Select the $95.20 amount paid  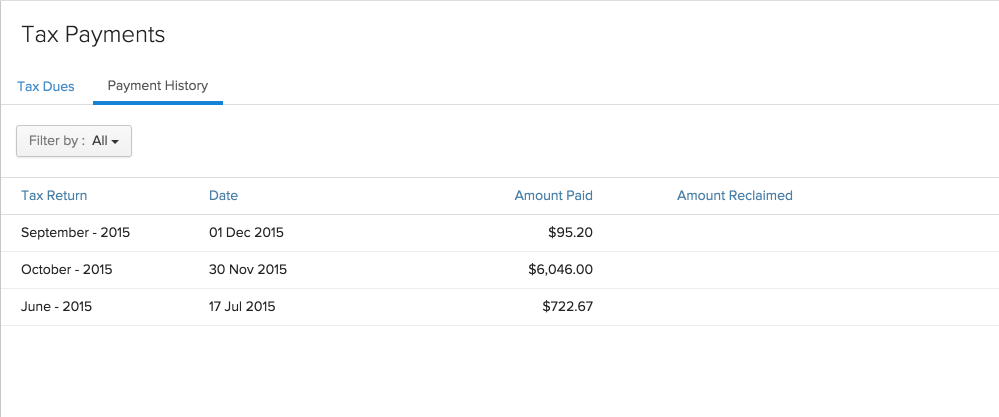pyautogui.click(x=570, y=233)
